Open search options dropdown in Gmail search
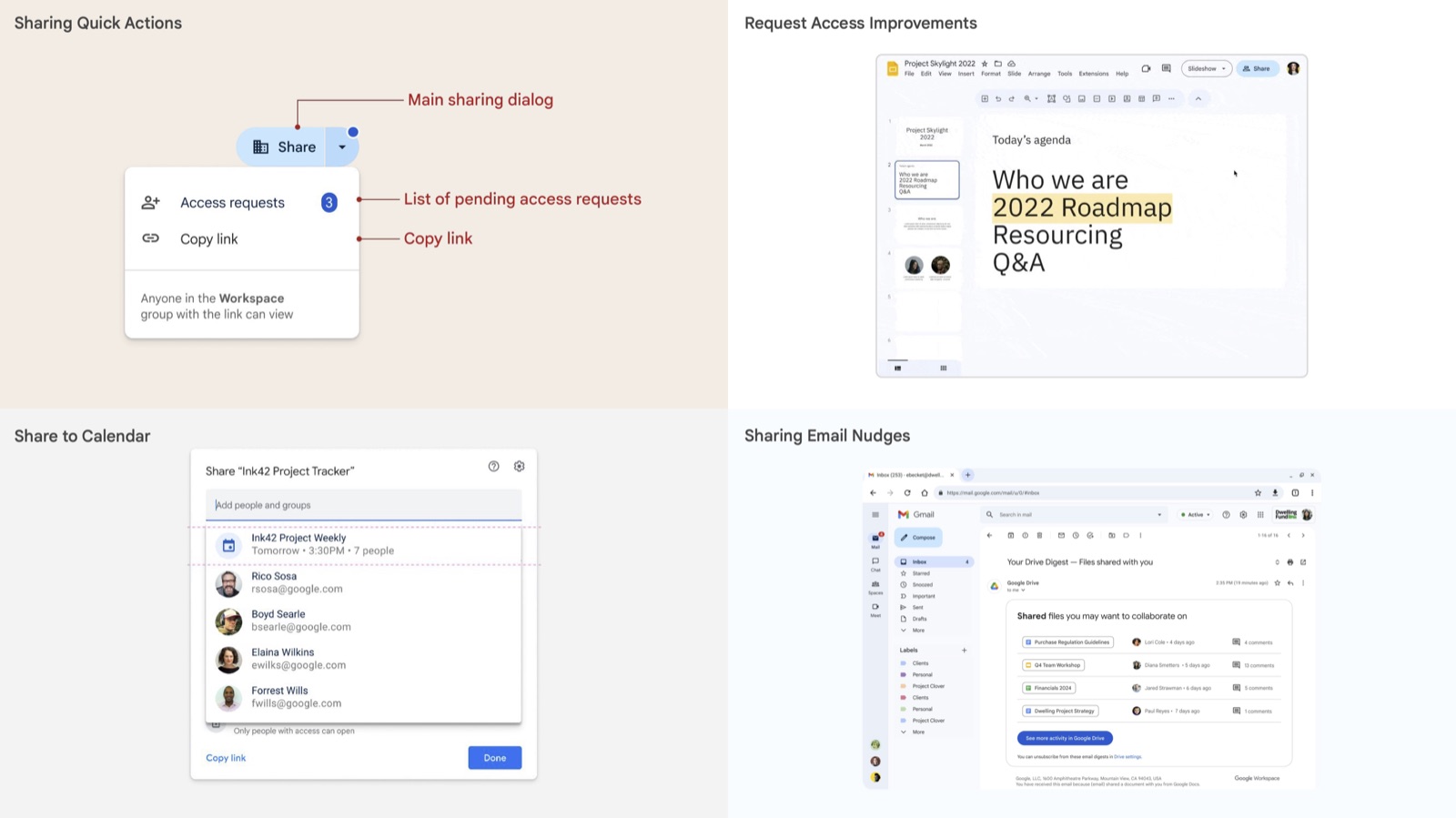The height and width of the screenshot is (818, 1456). (1159, 514)
